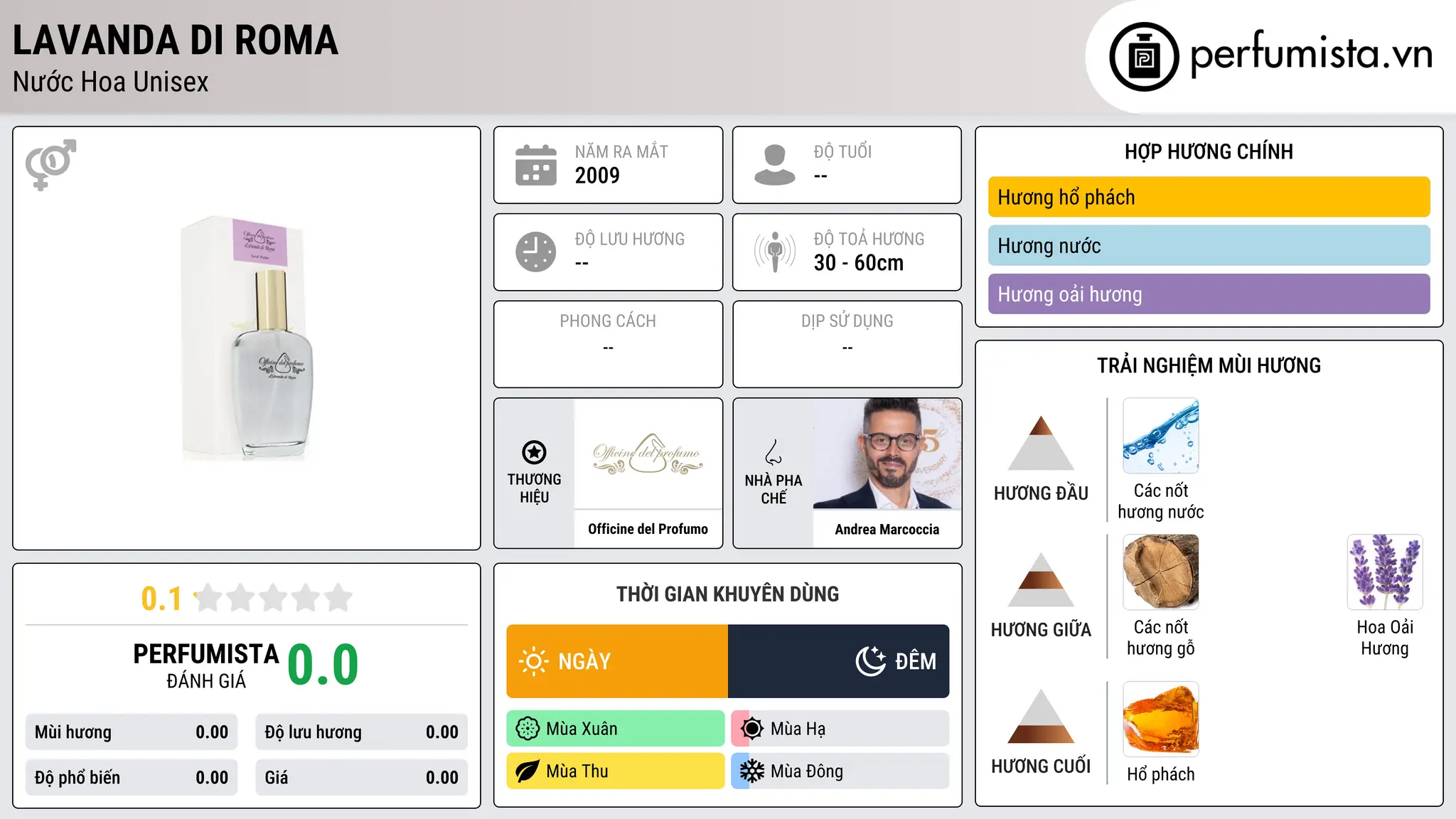
Task: Click the Các nốt hương nước label
Action: pos(1161,501)
